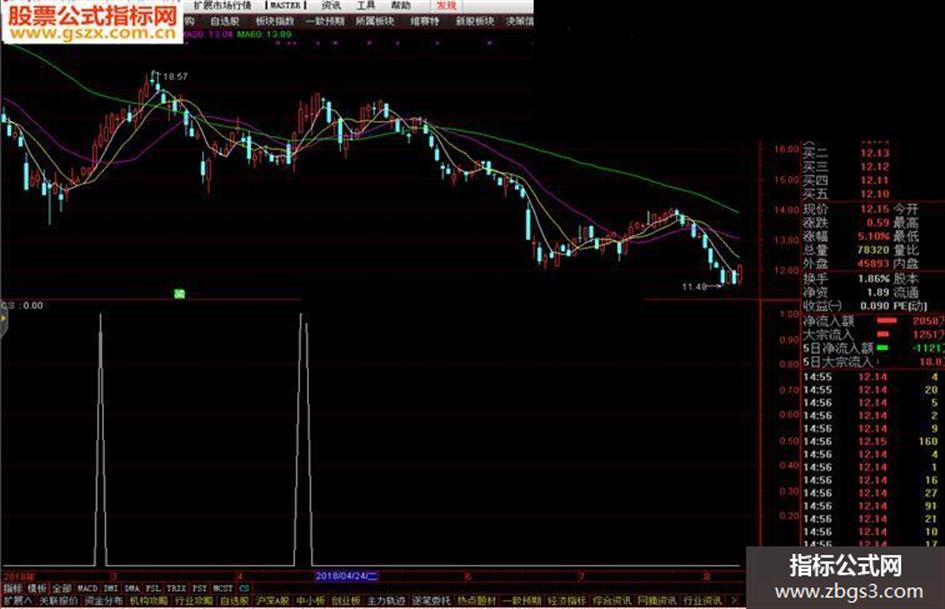Open the 机构攻略 bottom tab

(149, 601)
